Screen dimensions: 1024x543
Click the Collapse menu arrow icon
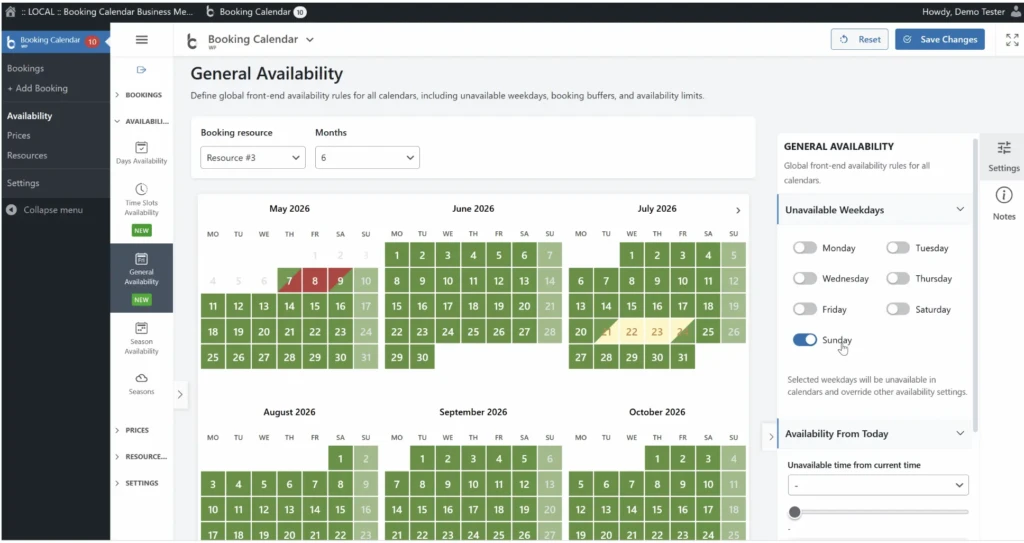(11, 210)
